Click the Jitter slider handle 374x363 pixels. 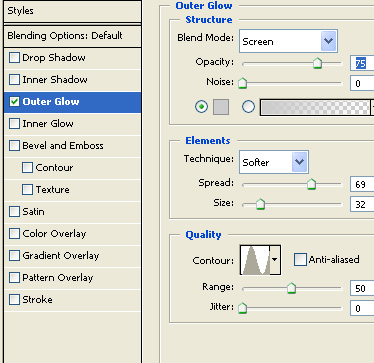pyautogui.click(x=243, y=308)
